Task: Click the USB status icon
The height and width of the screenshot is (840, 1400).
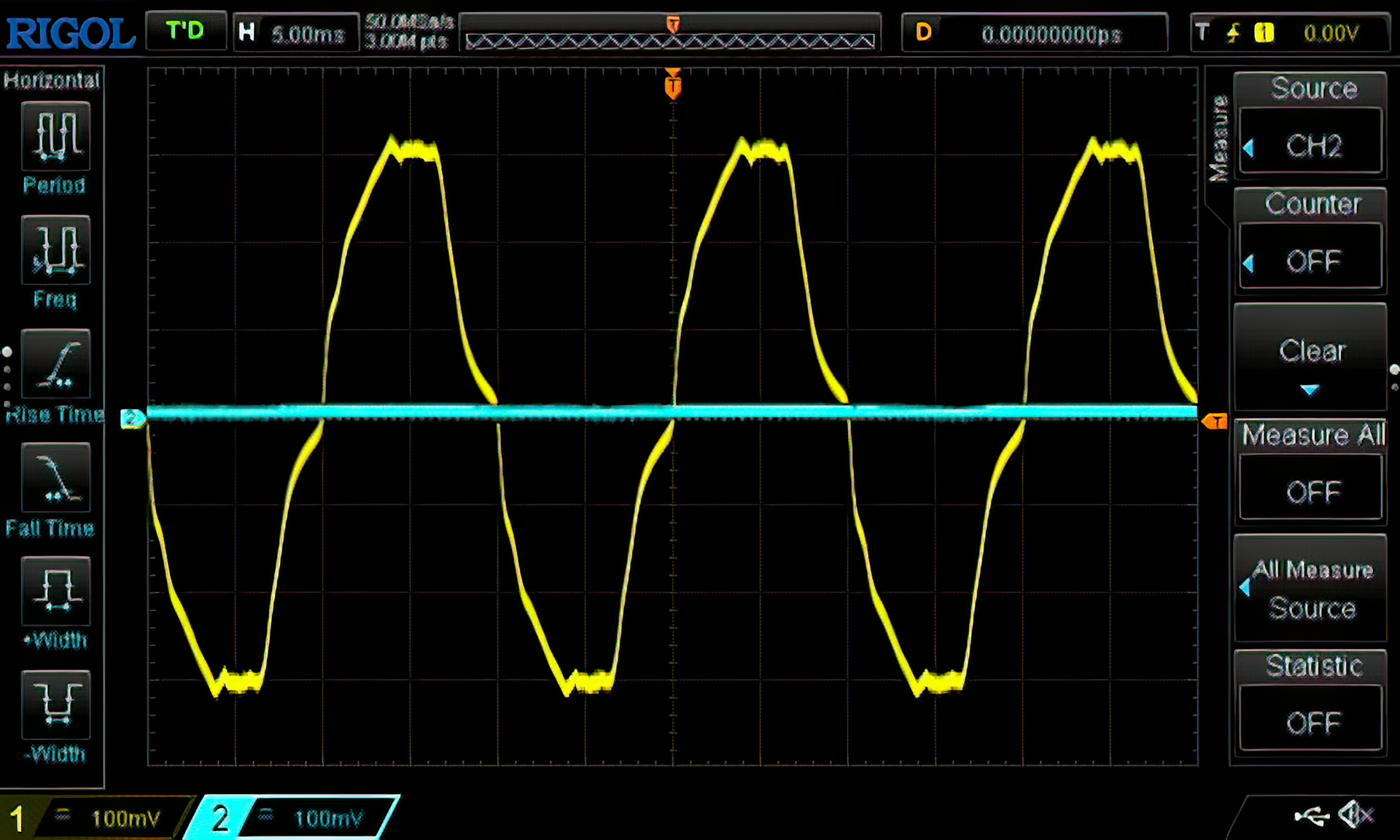Action: coord(1311,816)
